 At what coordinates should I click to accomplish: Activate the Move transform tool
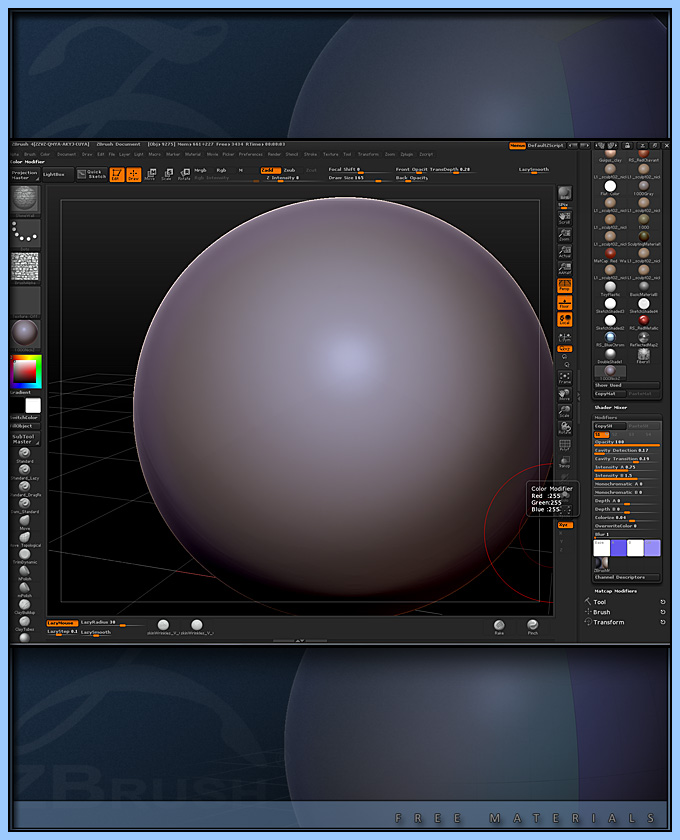click(x=151, y=175)
